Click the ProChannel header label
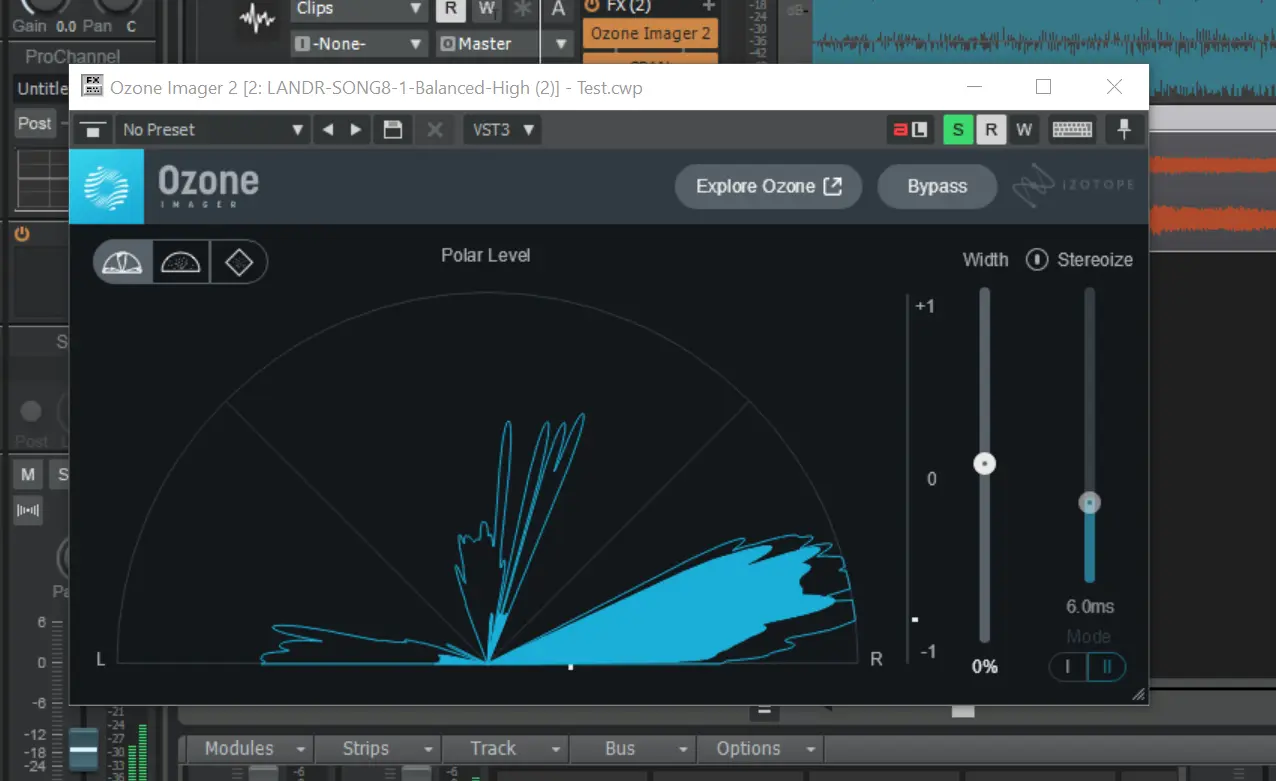 (73, 57)
